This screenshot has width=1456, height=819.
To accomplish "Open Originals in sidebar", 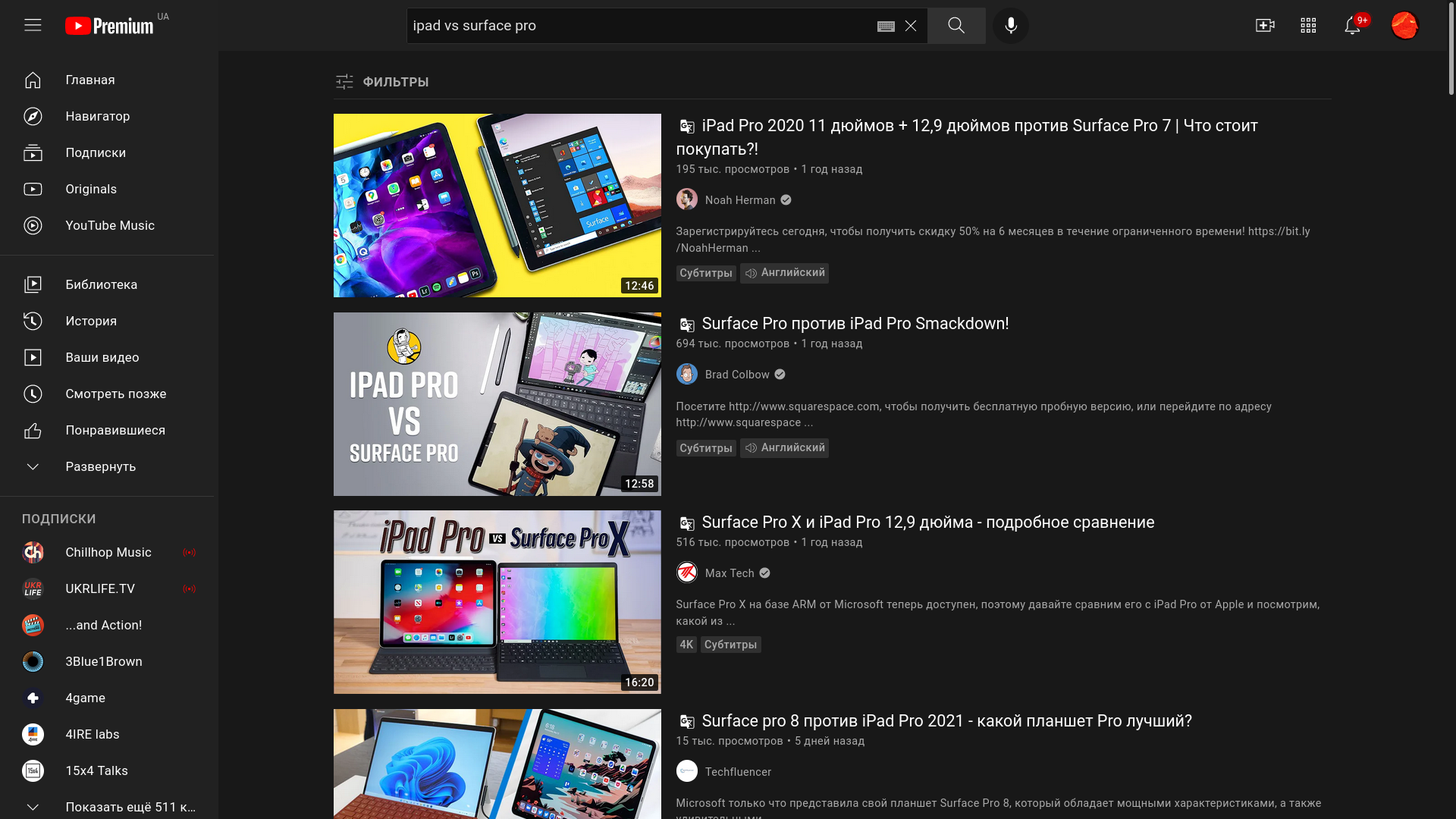I will tap(107, 189).
